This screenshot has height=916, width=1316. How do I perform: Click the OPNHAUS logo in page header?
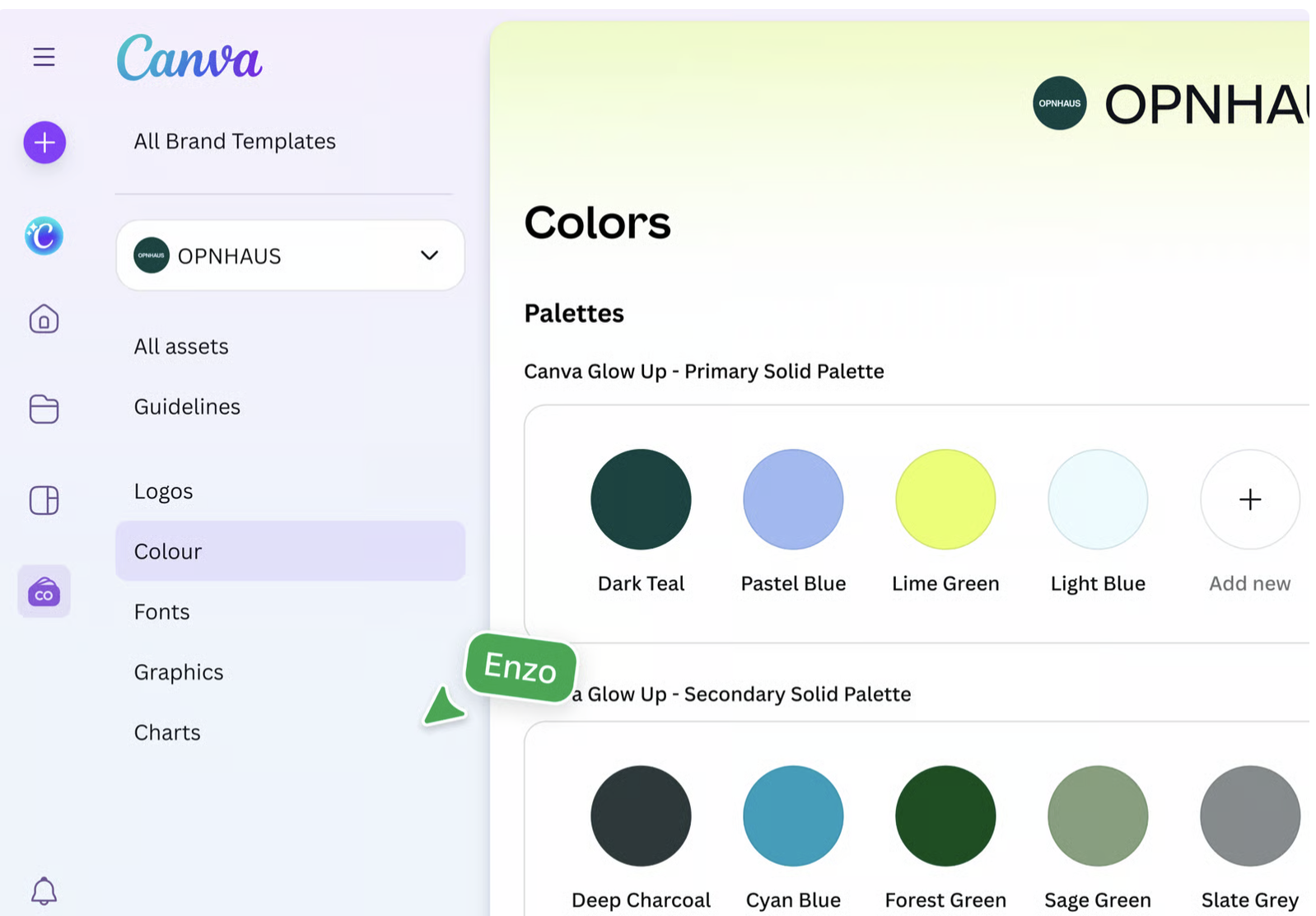point(1060,103)
